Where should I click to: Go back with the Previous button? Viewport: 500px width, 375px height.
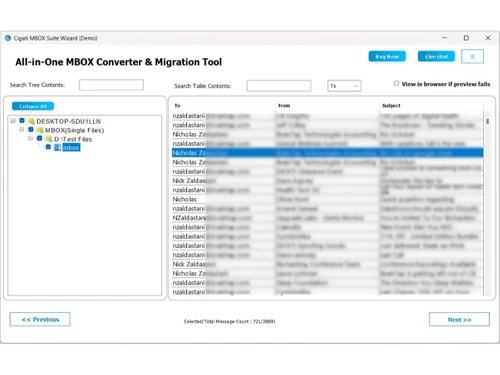coord(40,319)
